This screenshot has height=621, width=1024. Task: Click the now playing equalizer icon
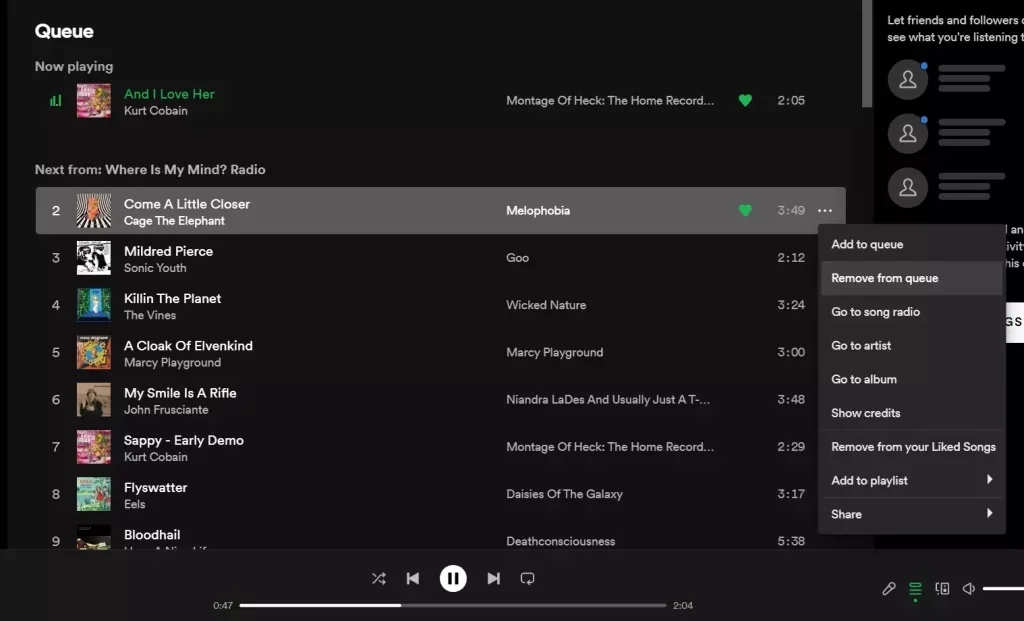tap(56, 101)
